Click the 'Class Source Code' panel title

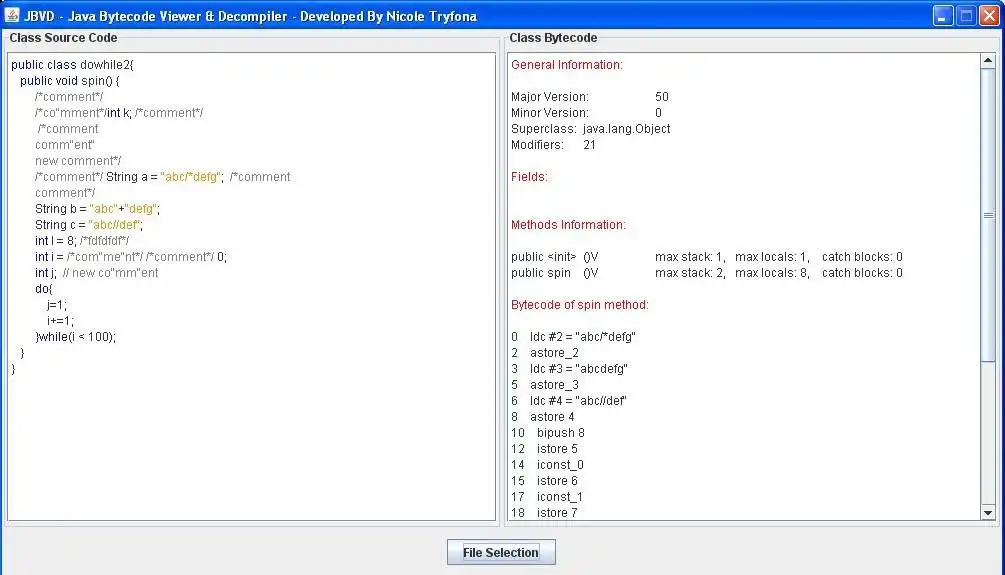pyautogui.click(x=63, y=38)
